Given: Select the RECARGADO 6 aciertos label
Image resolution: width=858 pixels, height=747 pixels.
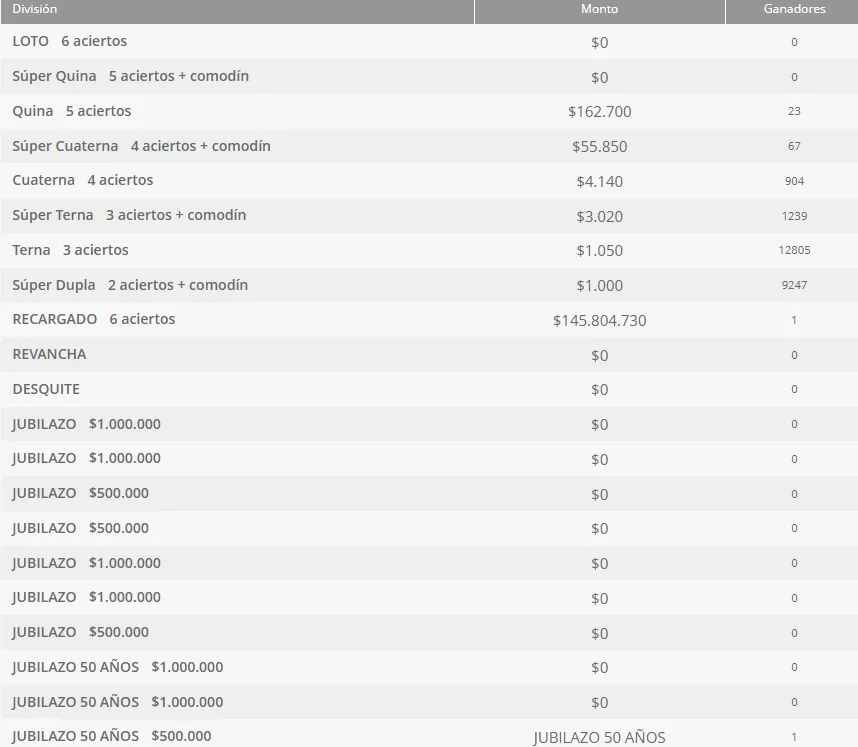Looking at the screenshot, I should pos(94,320).
